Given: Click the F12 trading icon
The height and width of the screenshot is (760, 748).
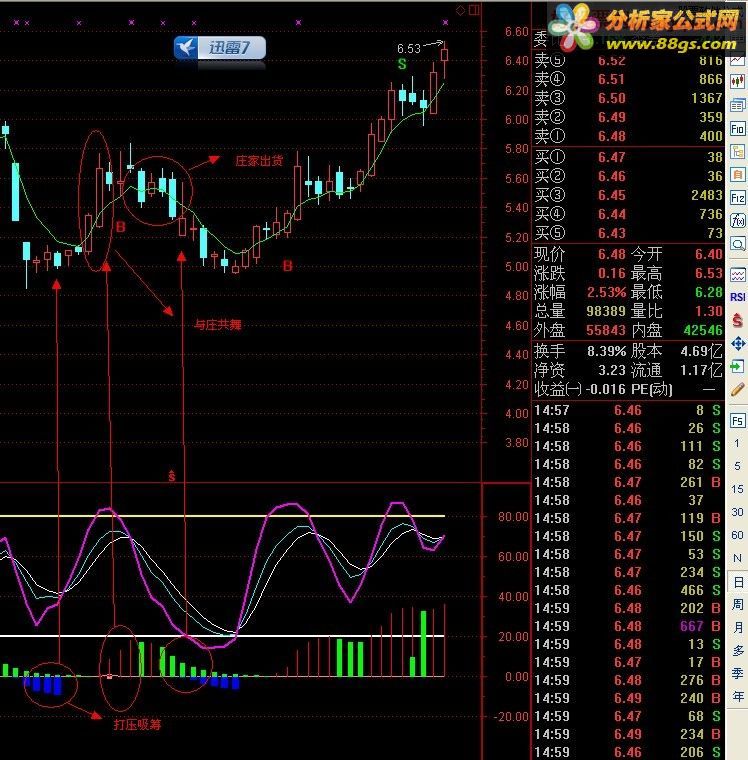Looking at the screenshot, I should [737, 198].
